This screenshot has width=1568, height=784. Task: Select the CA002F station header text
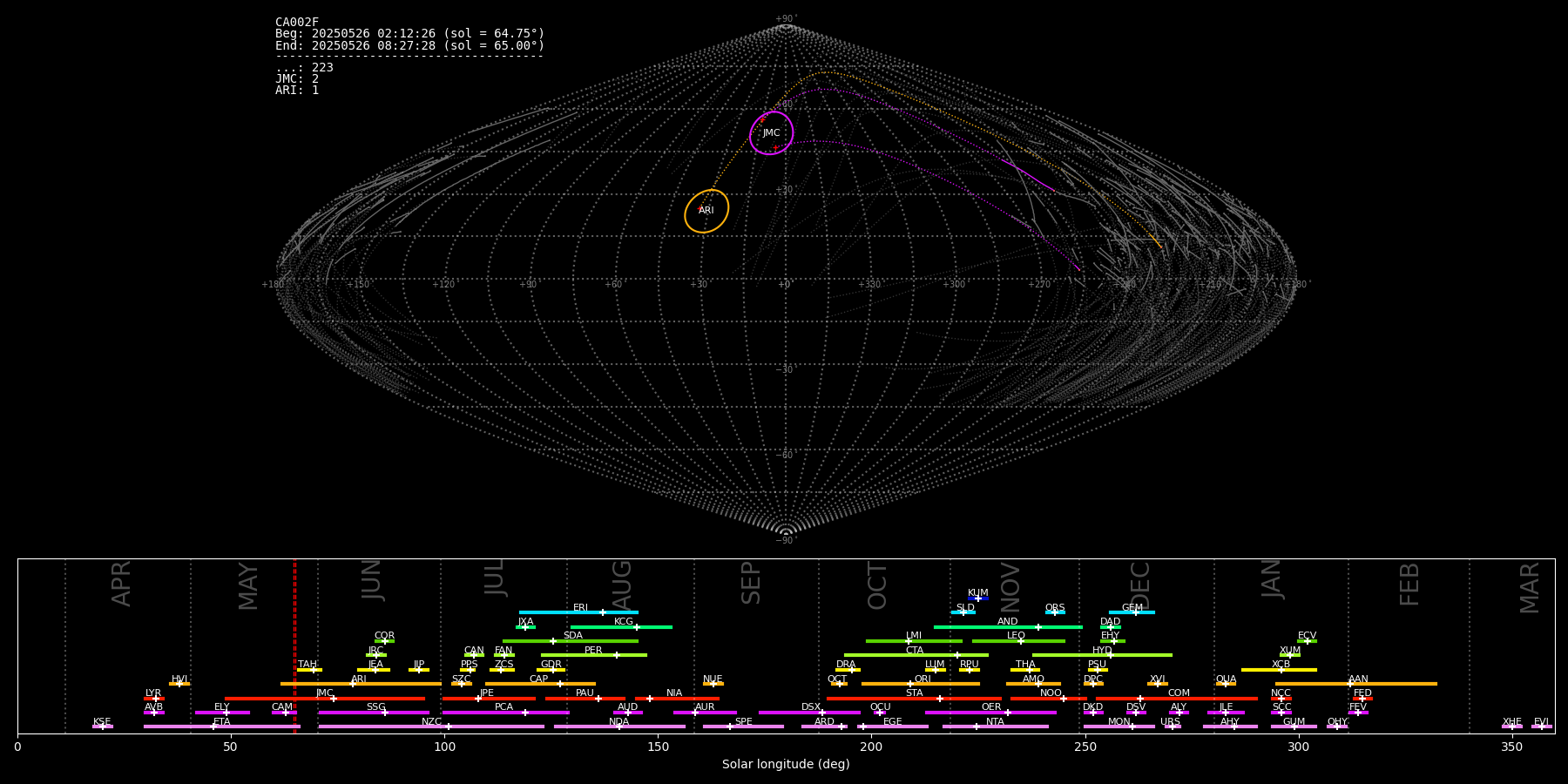click(297, 23)
